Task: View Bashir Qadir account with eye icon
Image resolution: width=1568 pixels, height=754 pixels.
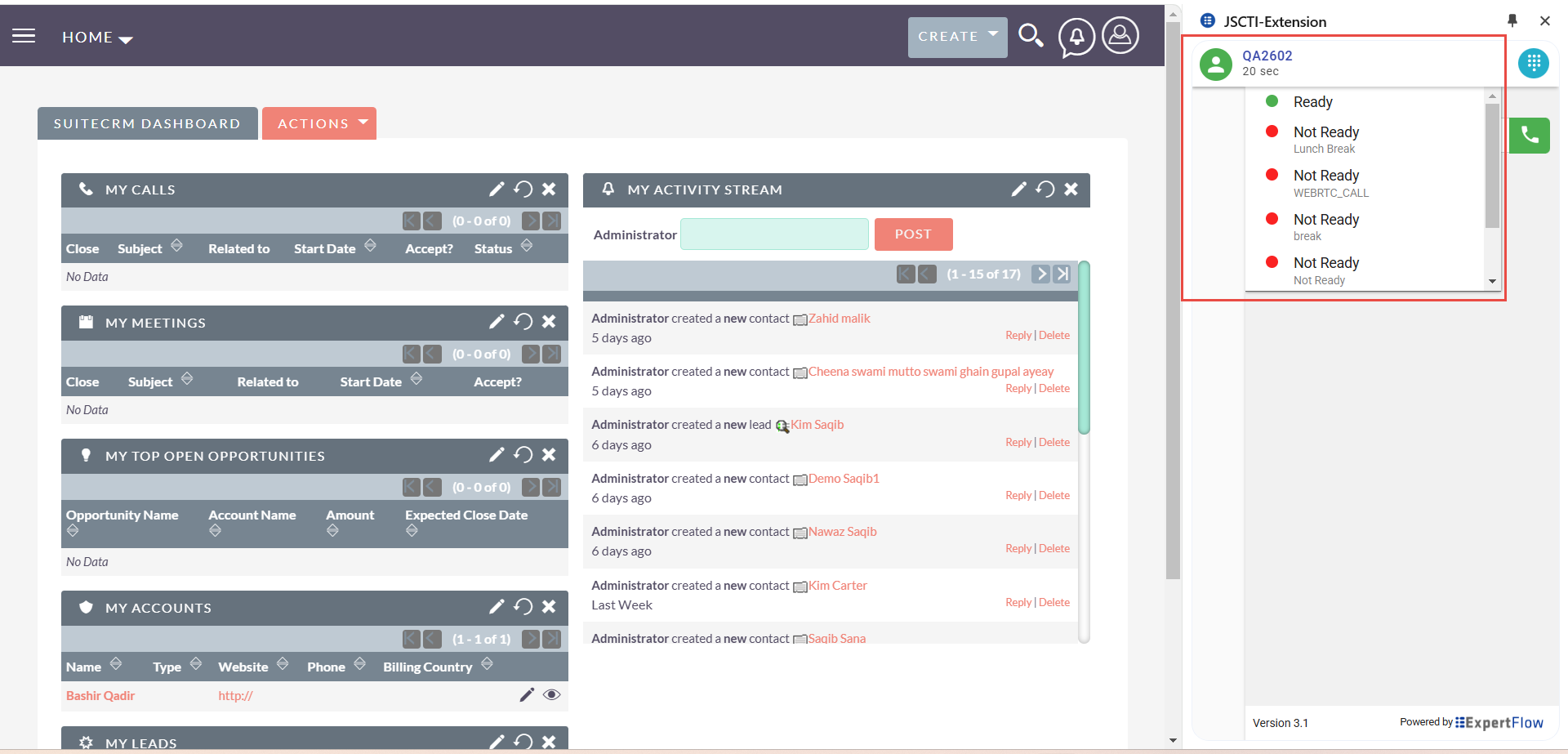Action: point(552,695)
